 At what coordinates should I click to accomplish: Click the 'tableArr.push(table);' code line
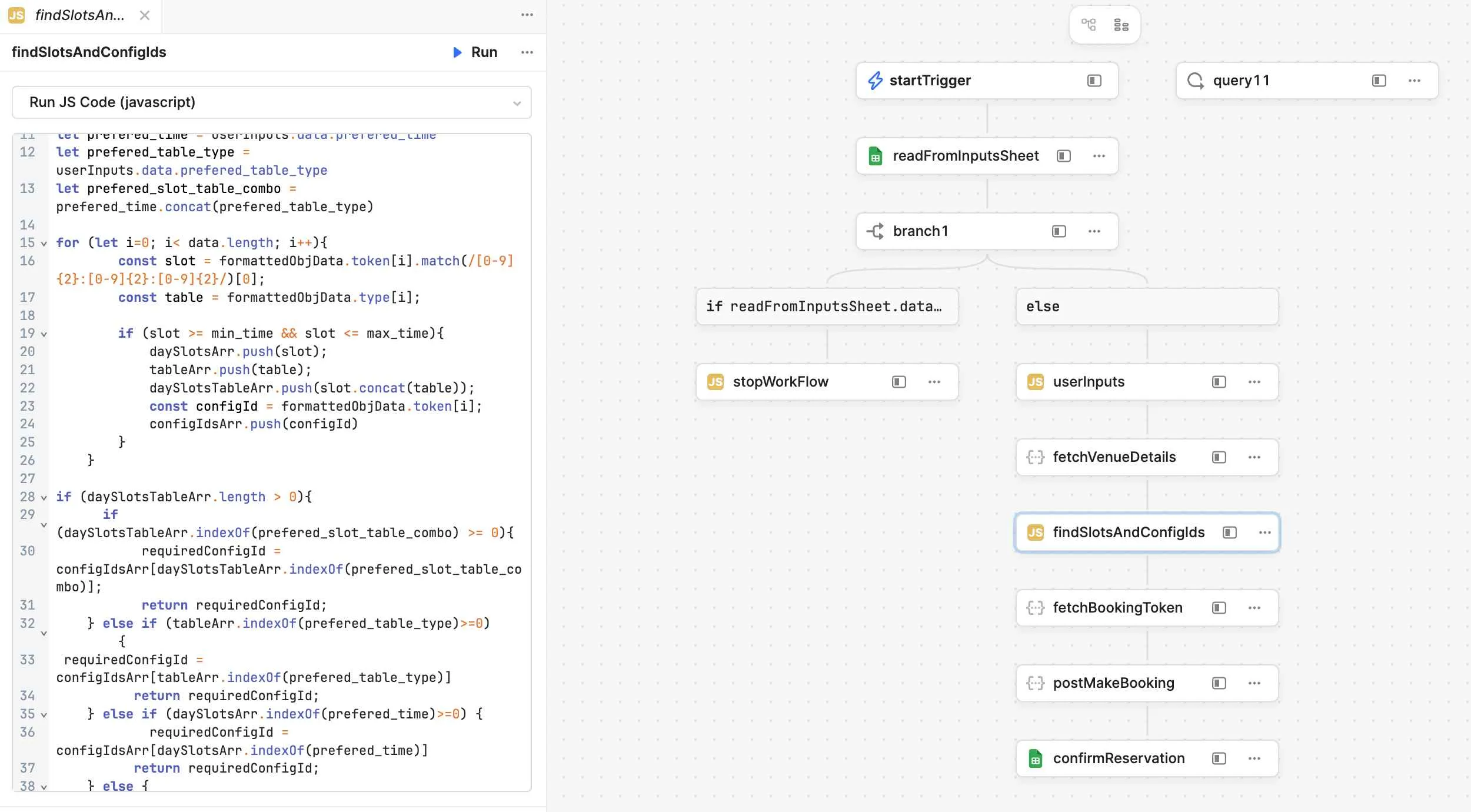click(230, 370)
